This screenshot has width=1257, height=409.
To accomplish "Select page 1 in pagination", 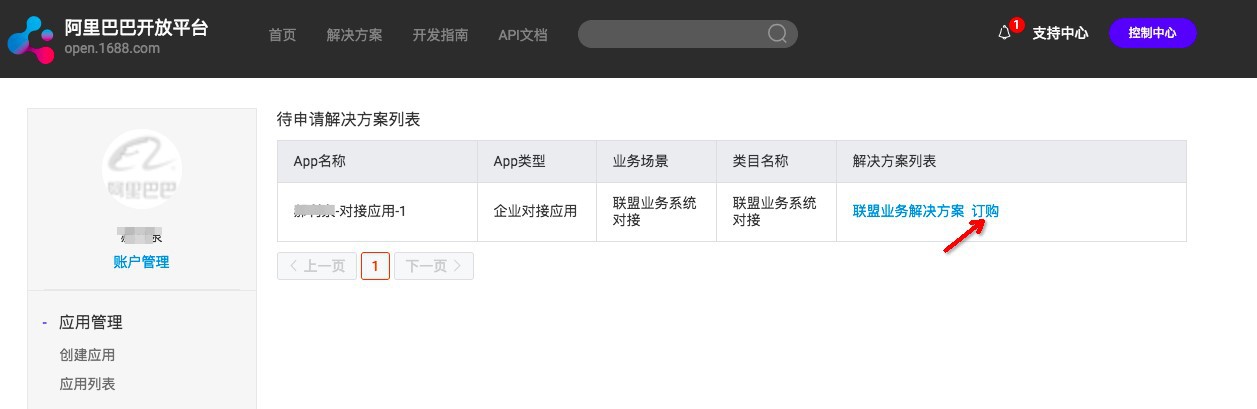I will click(375, 266).
